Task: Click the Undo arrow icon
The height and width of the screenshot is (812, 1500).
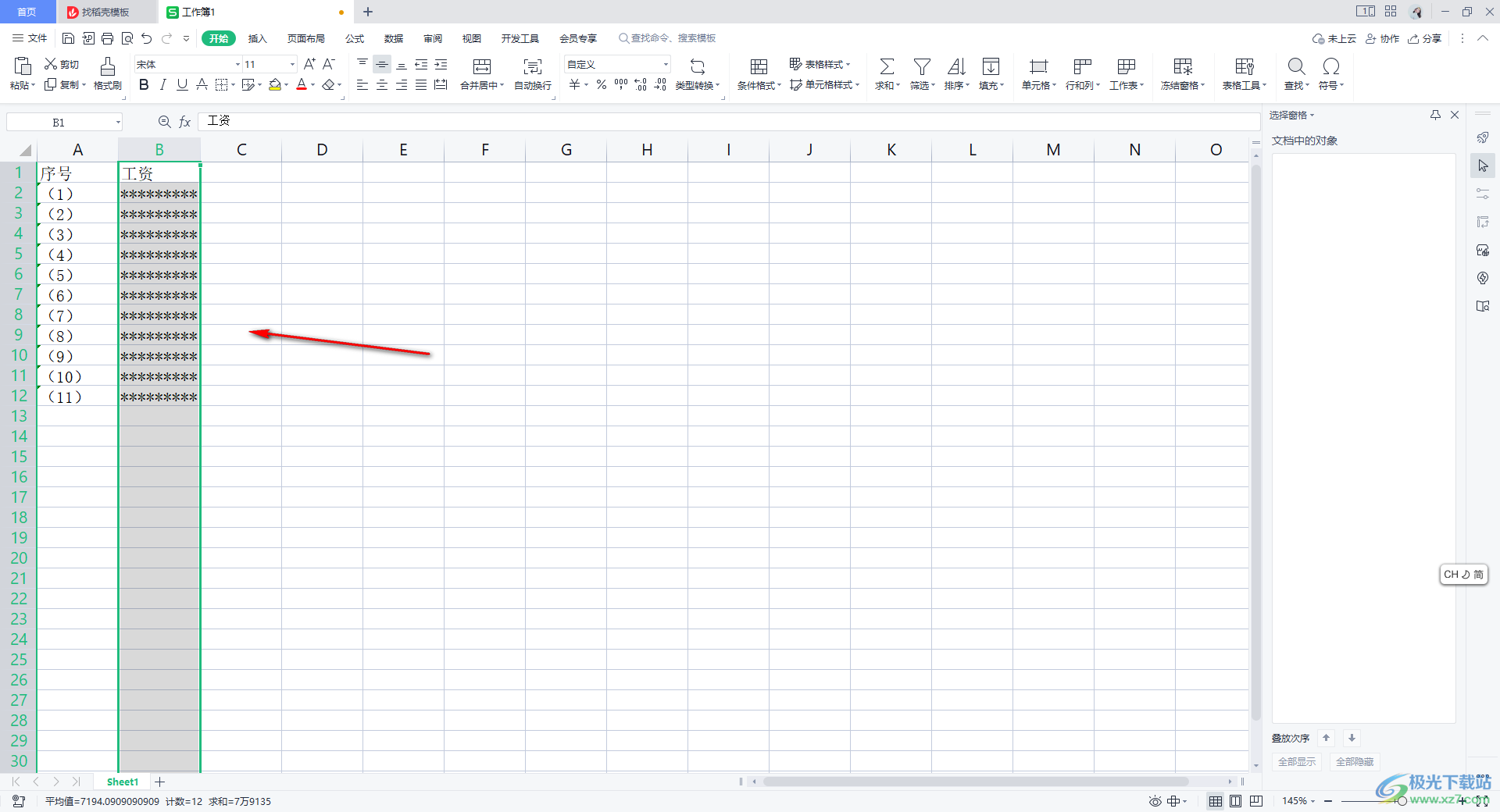Action: (x=147, y=38)
